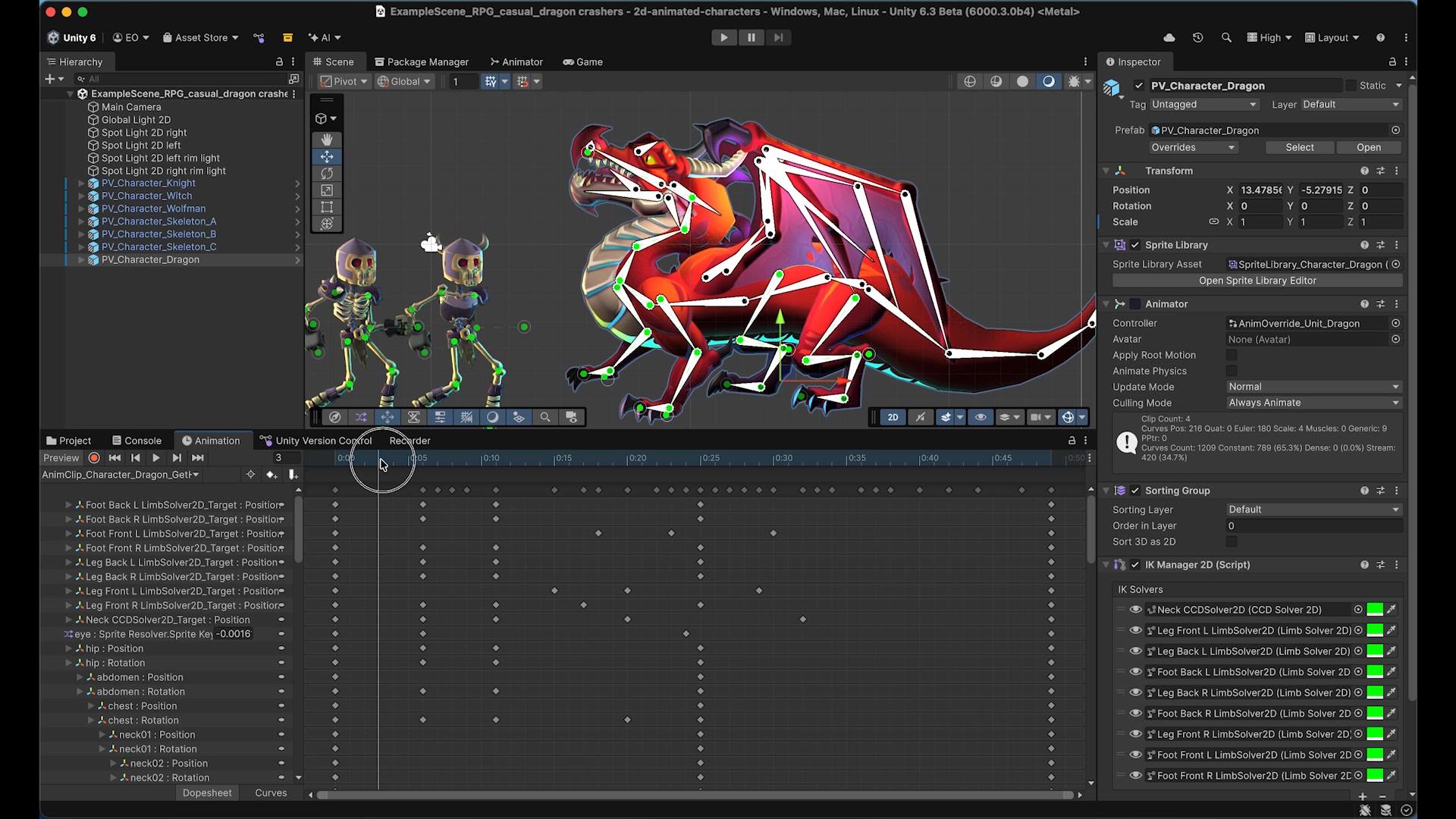Click the Add event icon in Animation
The height and width of the screenshot is (819, 1456).
(293, 475)
